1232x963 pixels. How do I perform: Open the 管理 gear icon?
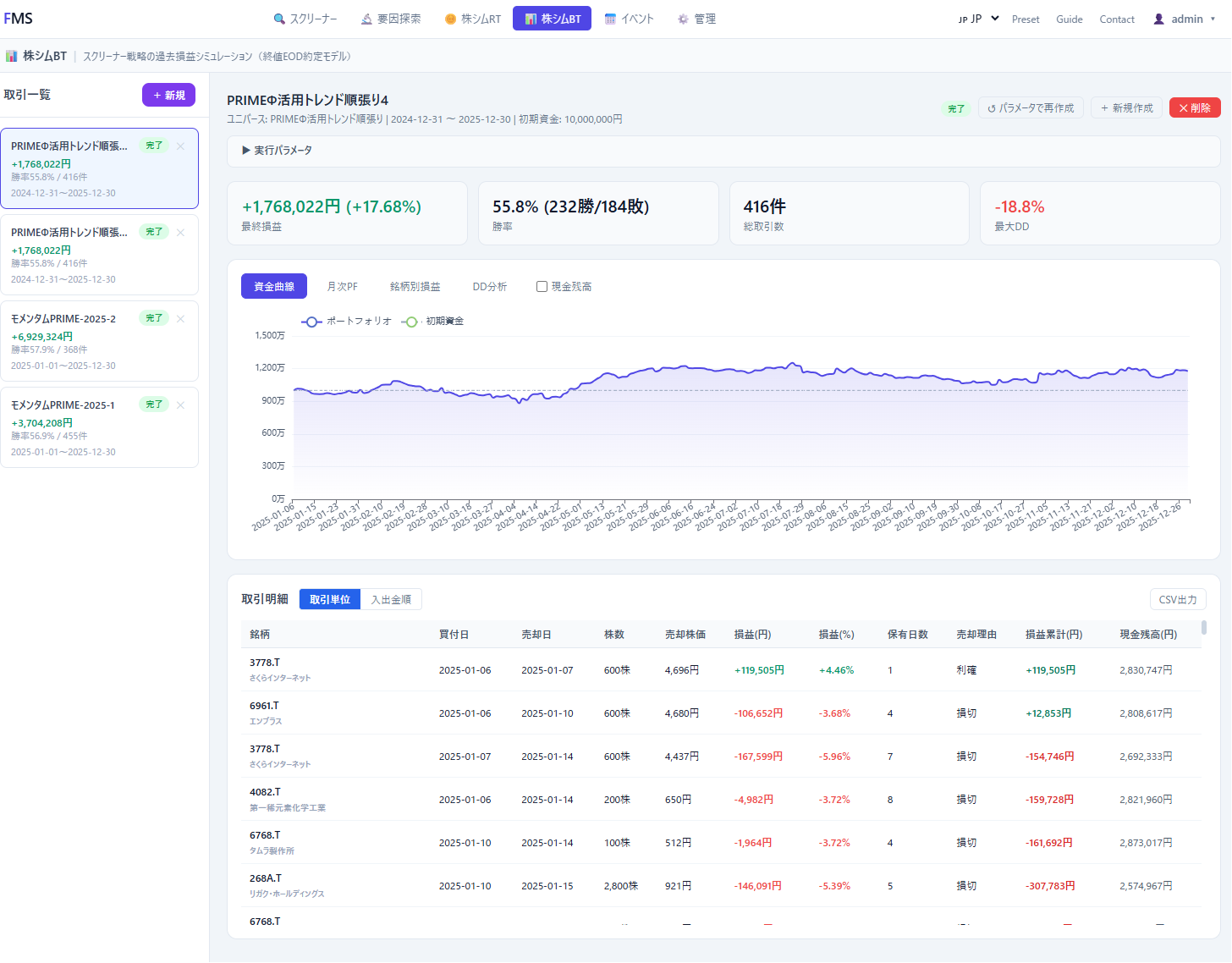(x=683, y=19)
